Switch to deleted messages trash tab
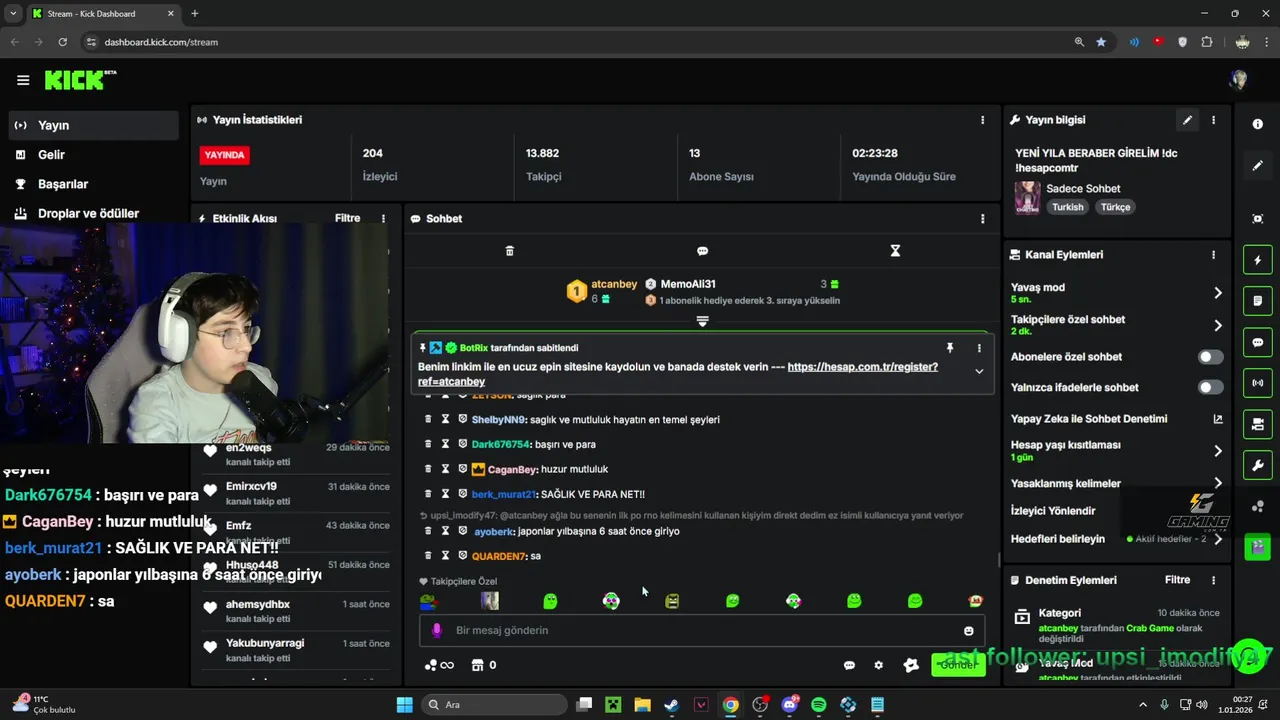This screenshot has height=720, width=1280. point(509,251)
